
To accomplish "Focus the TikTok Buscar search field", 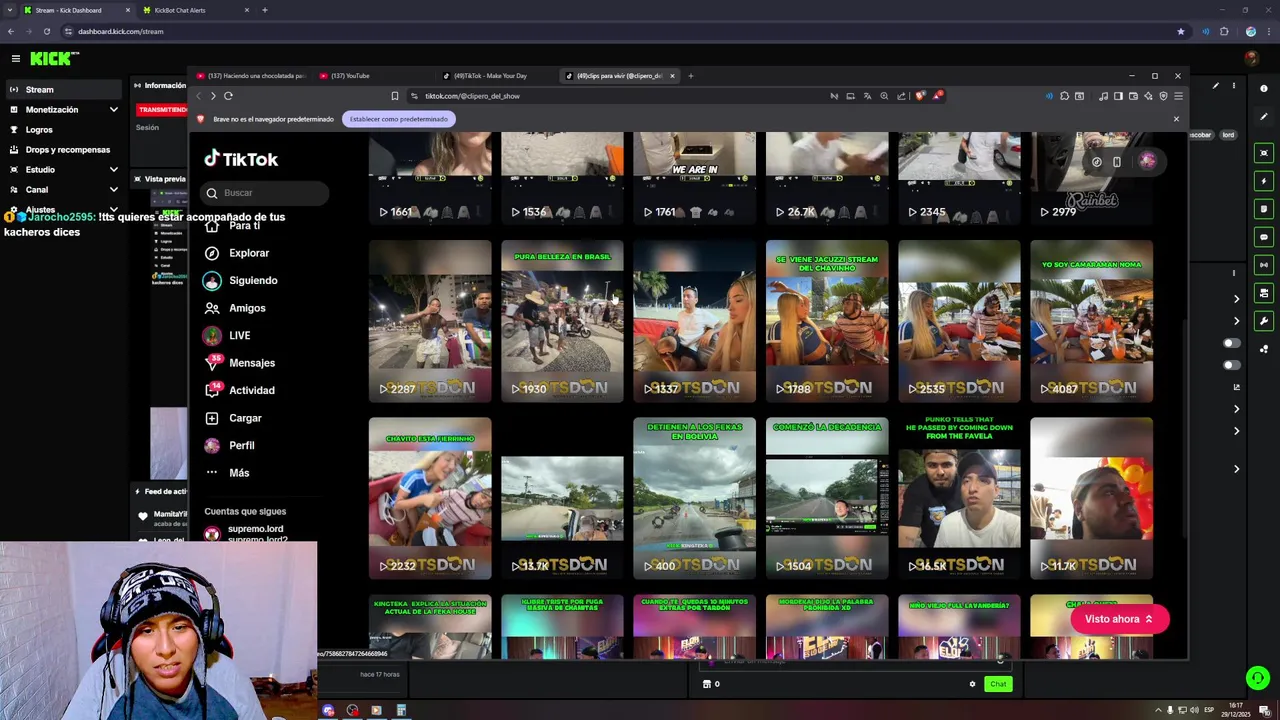I will click(x=264, y=193).
